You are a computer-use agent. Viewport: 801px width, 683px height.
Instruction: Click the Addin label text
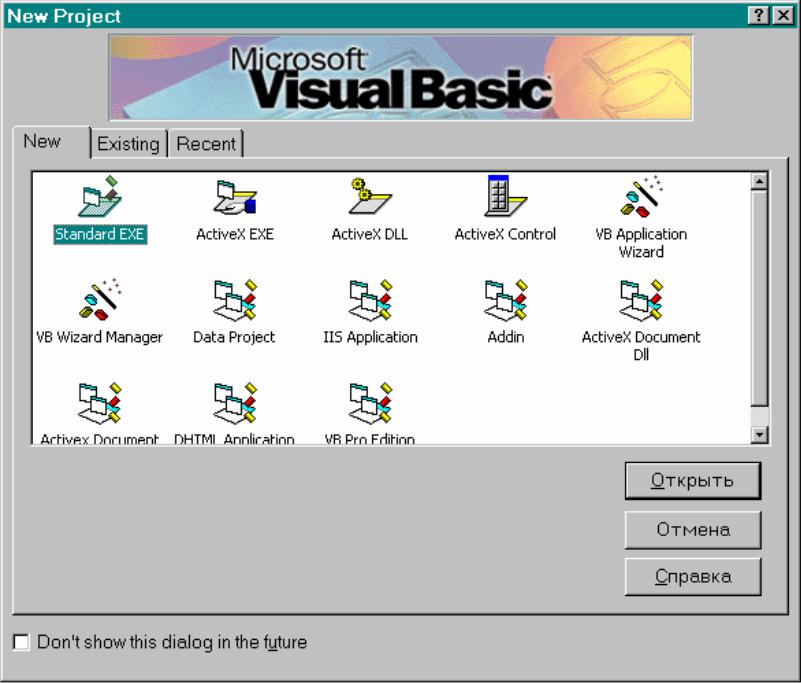506,337
